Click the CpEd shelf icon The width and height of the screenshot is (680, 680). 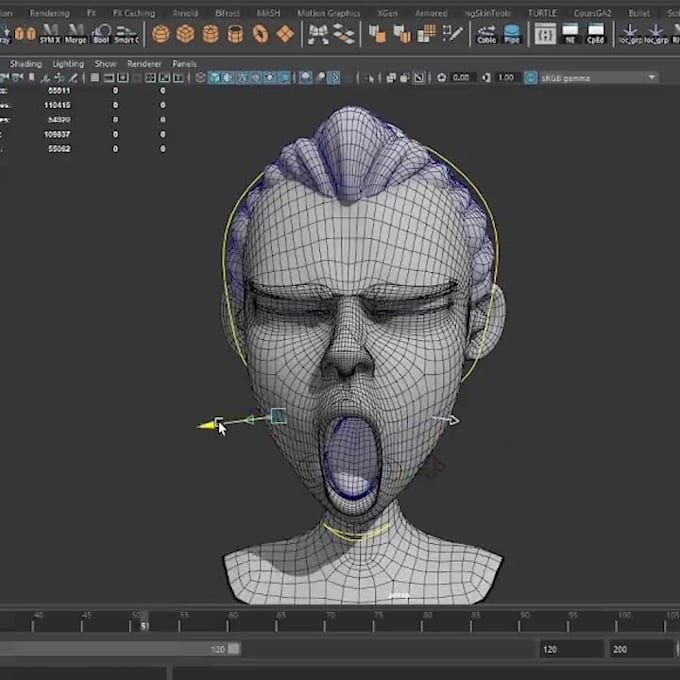[x=597, y=34]
